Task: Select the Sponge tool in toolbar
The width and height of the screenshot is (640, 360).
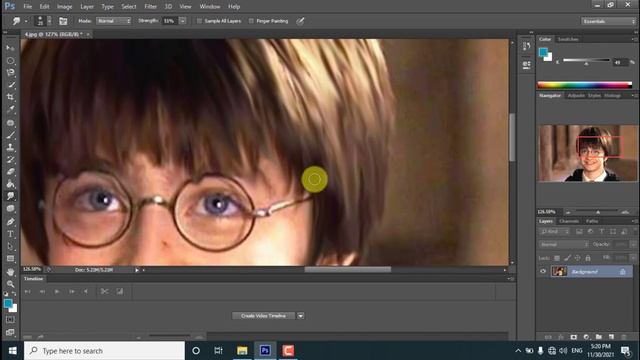Action: [10, 209]
